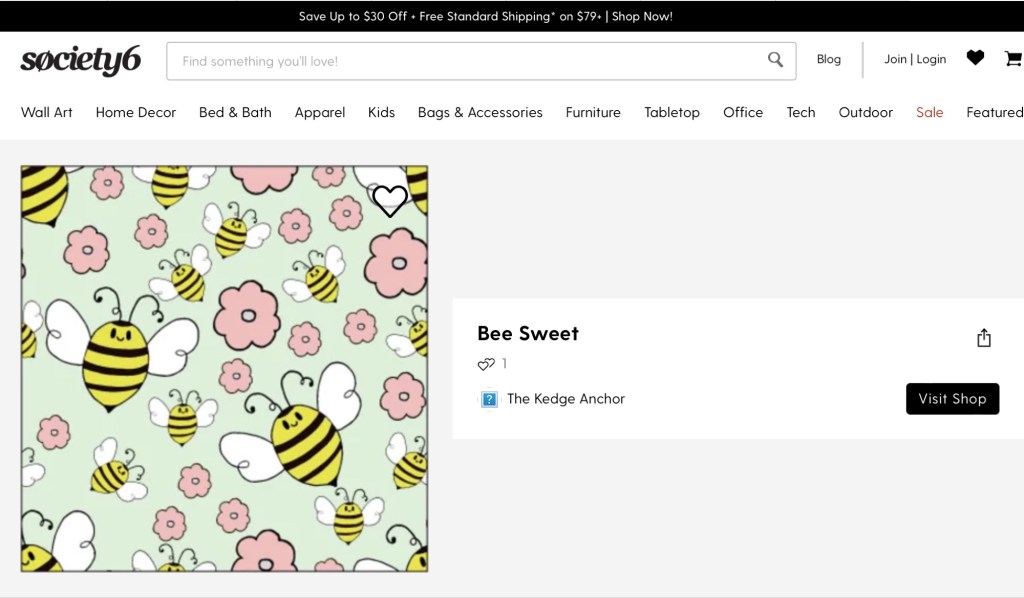Expand the Bags & Accessories category
The image size is (1024, 598).
coord(480,112)
